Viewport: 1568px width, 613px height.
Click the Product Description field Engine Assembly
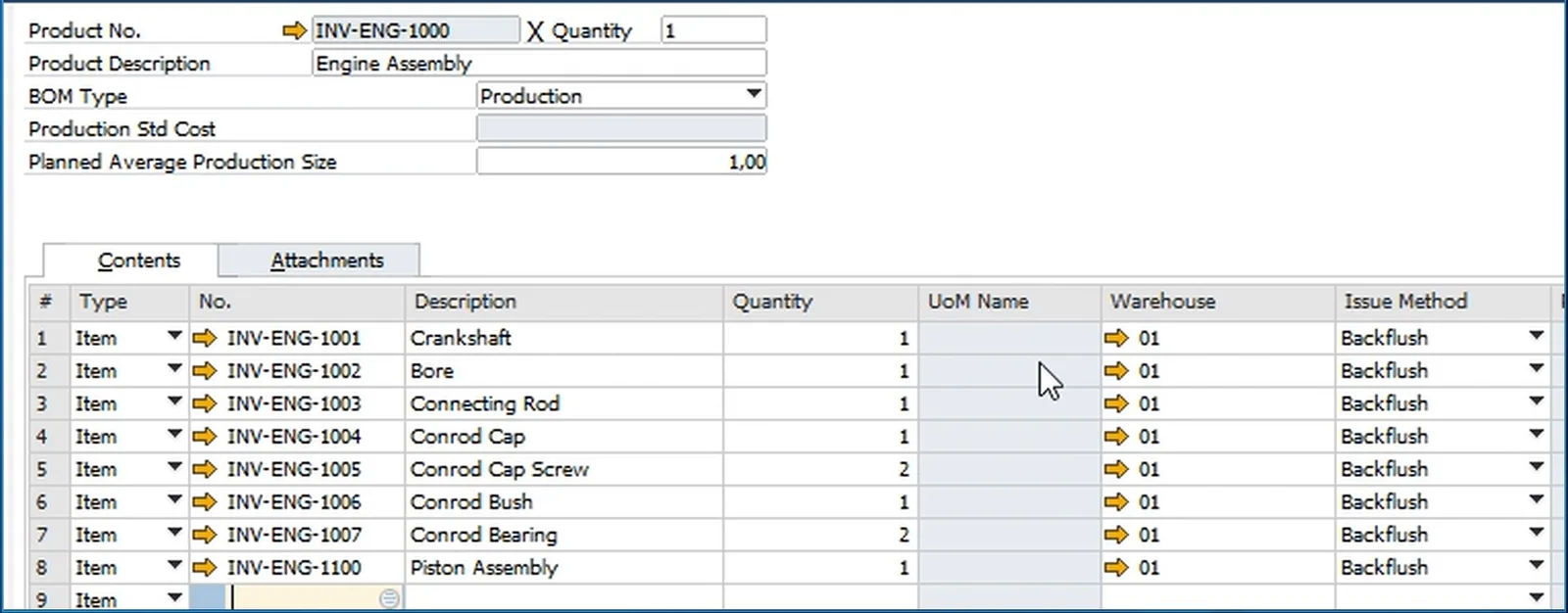coord(539,64)
